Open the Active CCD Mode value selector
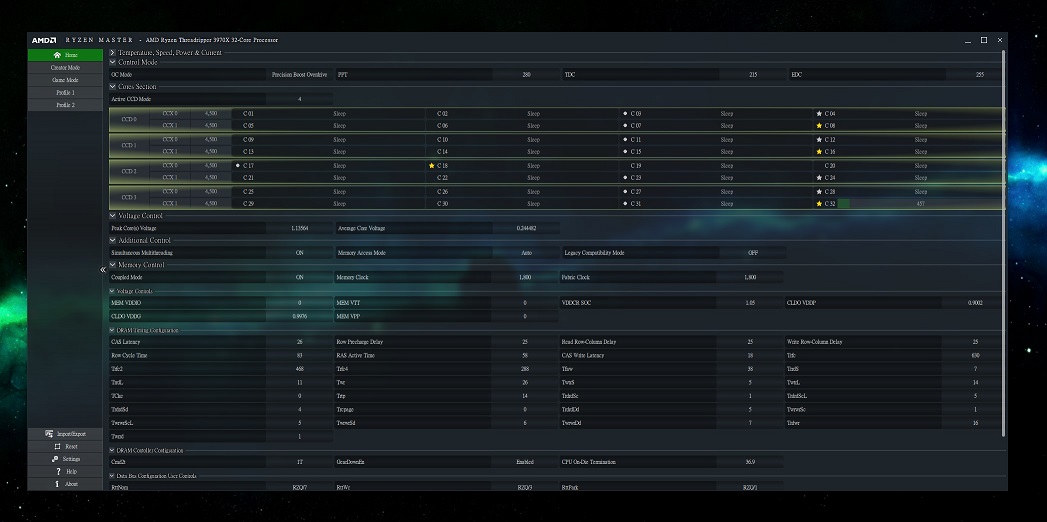This screenshot has height=522, width=1047. pos(300,99)
